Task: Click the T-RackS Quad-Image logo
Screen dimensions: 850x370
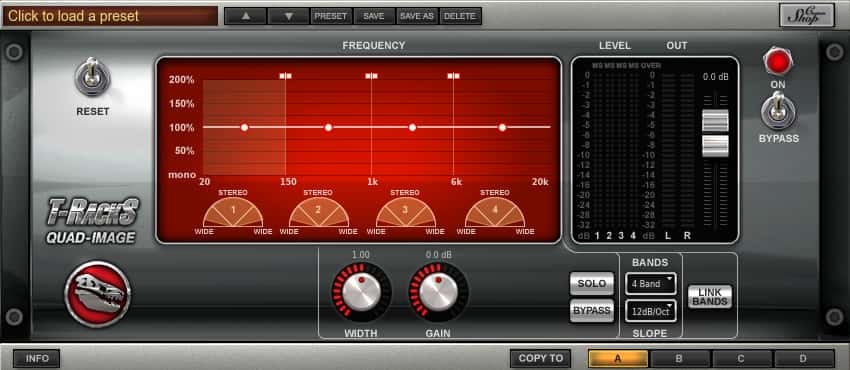Action: (x=93, y=221)
